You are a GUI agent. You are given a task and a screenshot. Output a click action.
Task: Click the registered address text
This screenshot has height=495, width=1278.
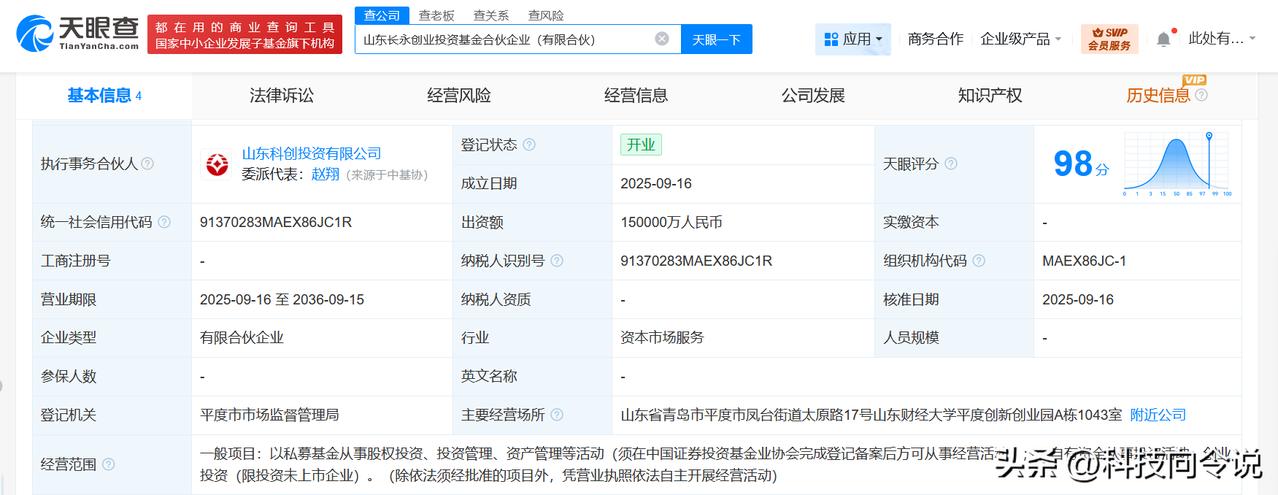point(871,415)
